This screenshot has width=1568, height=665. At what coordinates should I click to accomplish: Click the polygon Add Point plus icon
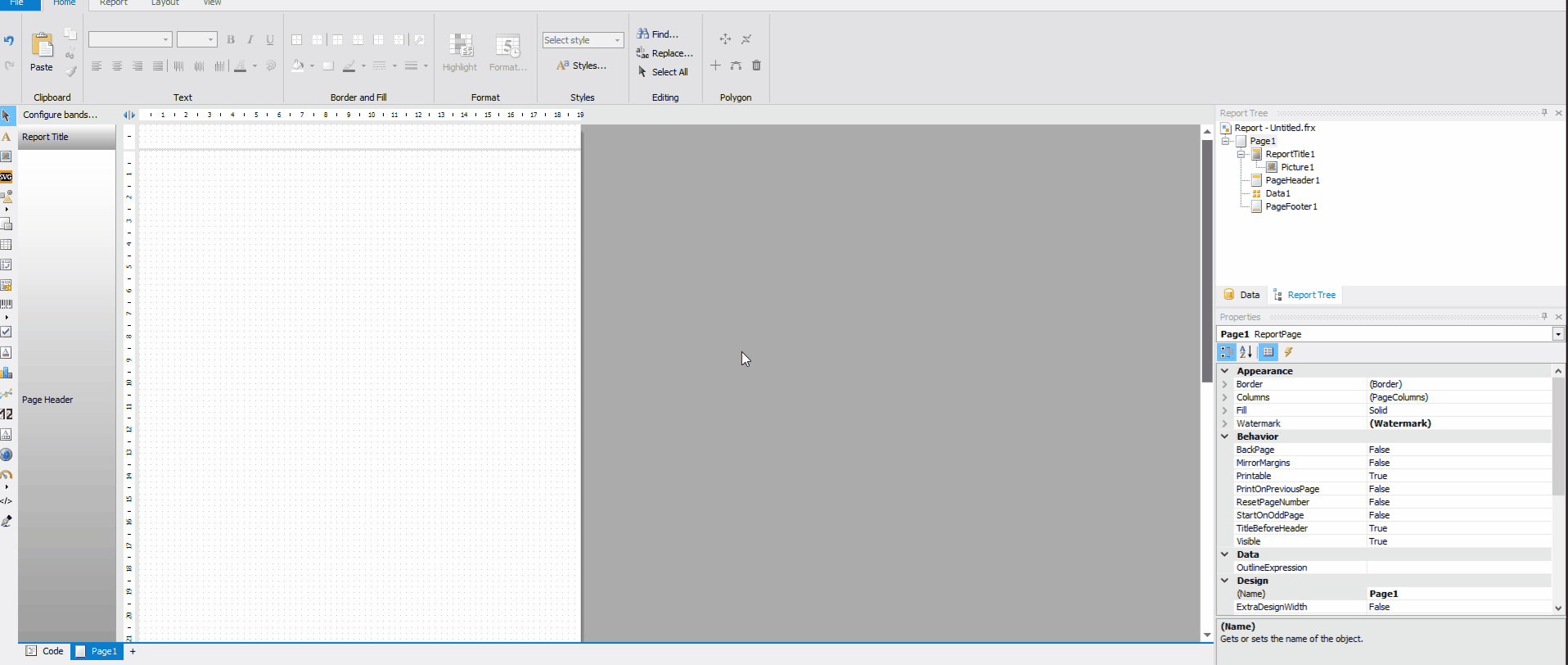pos(715,66)
